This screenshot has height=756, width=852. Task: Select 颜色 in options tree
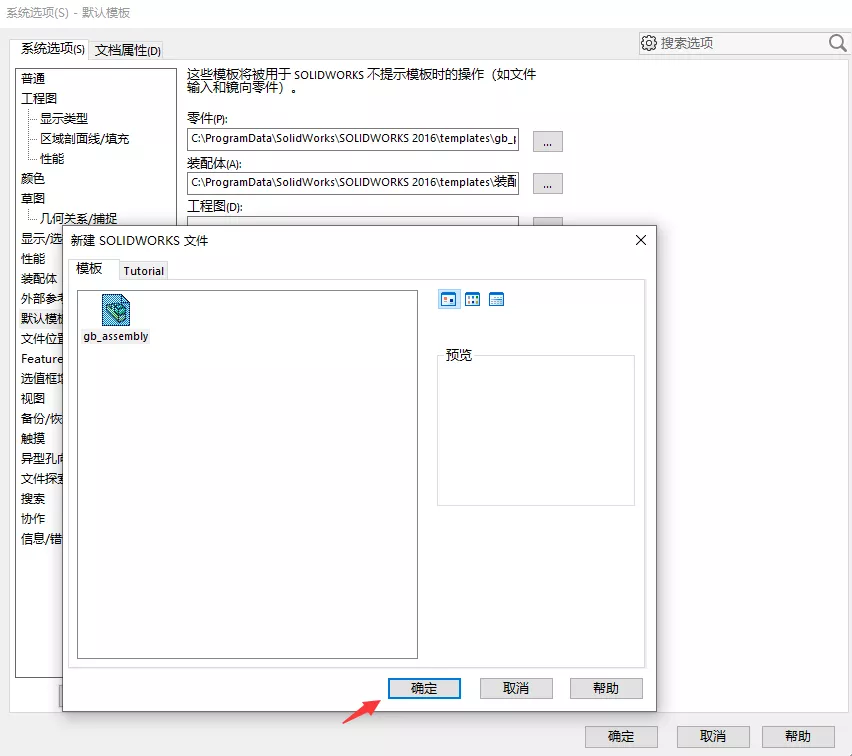[x=33, y=178]
